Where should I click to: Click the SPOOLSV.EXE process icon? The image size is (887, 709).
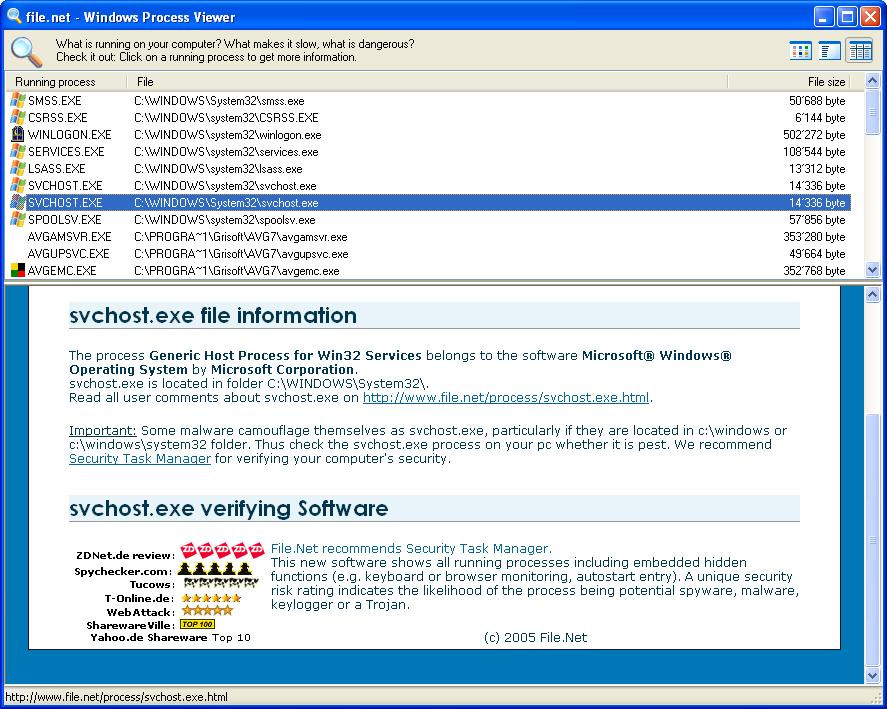point(18,220)
